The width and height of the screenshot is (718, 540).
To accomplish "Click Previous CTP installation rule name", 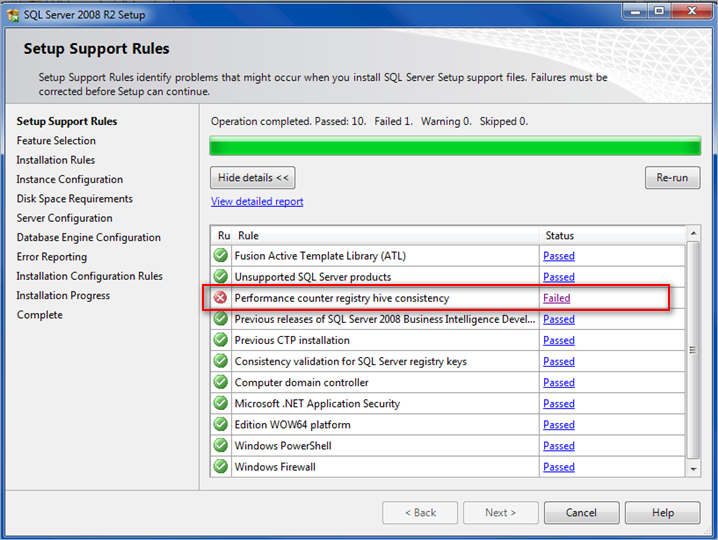I will pyautogui.click(x=292, y=340).
